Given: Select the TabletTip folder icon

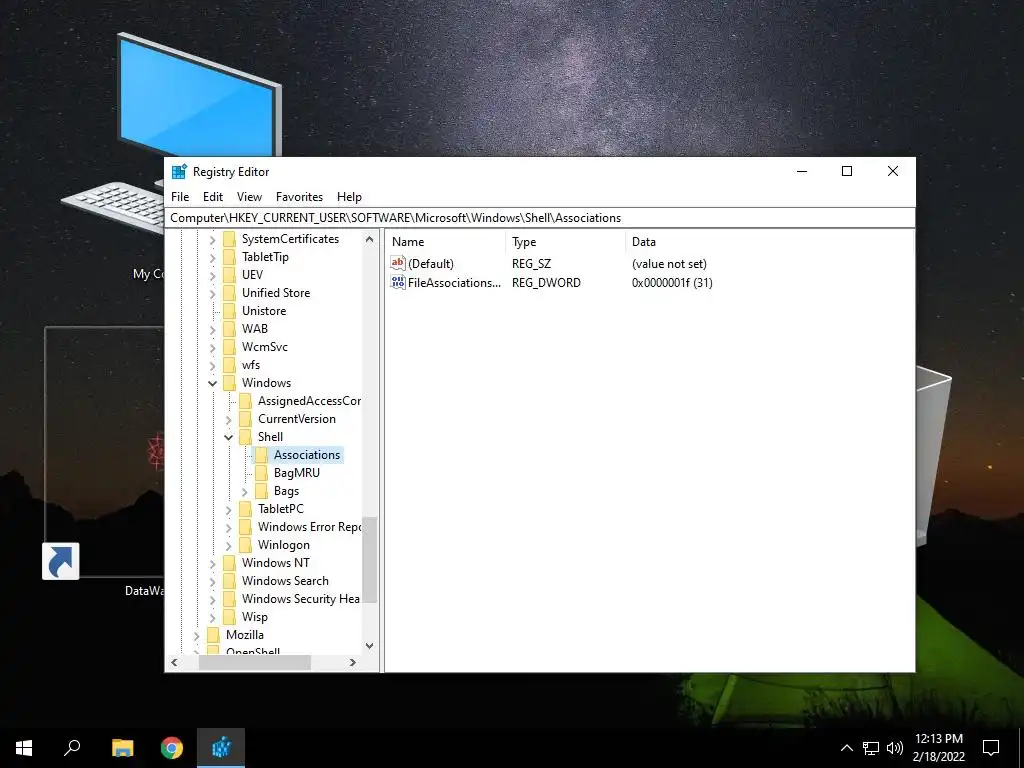Looking at the screenshot, I should [x=229, y=257].
